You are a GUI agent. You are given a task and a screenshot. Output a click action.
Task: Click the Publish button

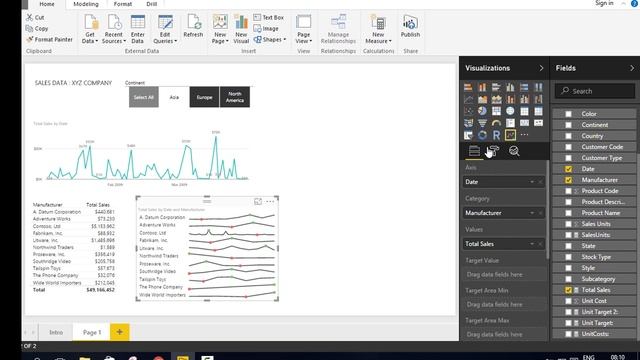coord(410,27)
